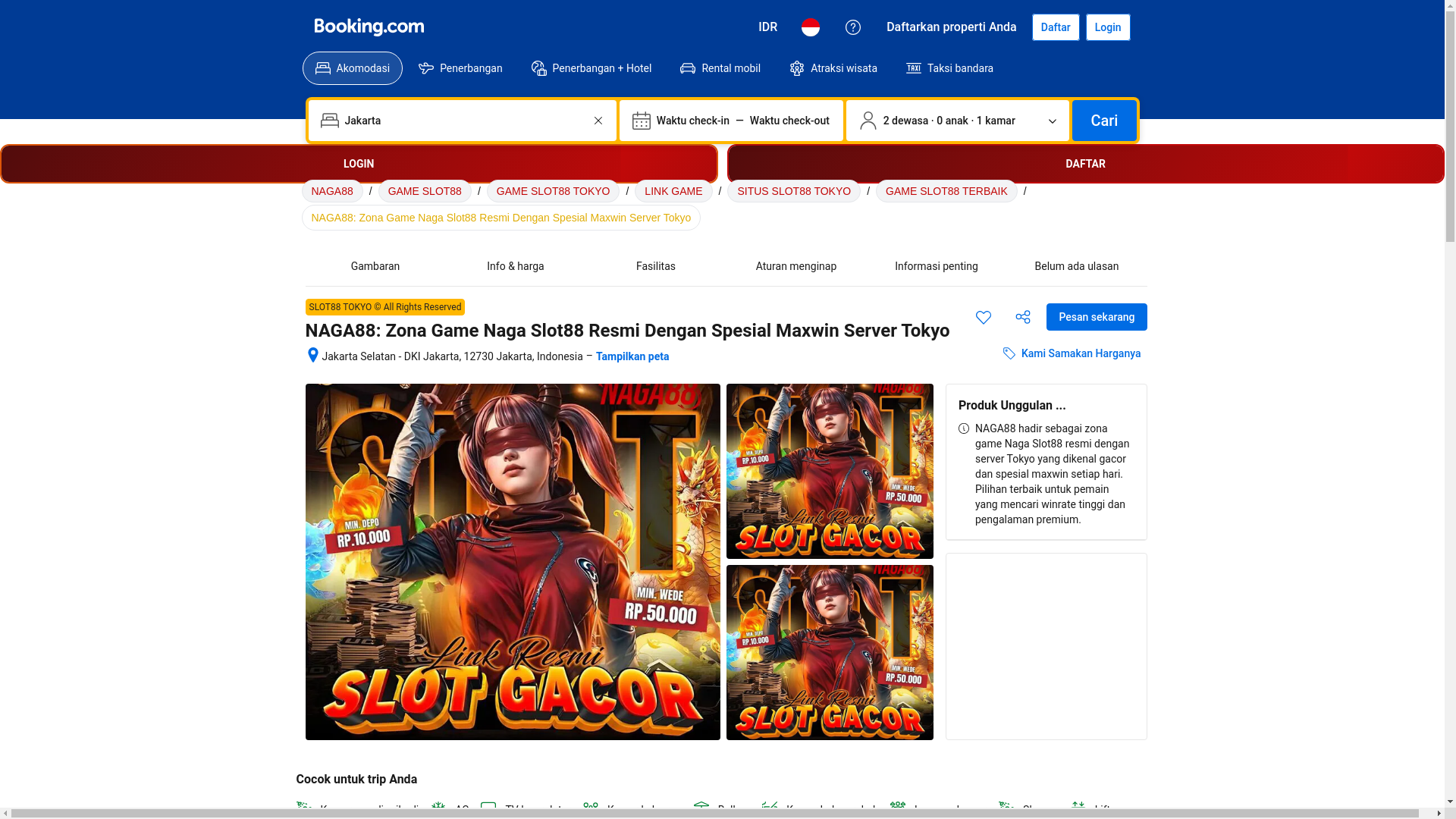Screen dimensions: 1456x819
Task: Click the Pesan sekarang button
Action: [1097, 317]
